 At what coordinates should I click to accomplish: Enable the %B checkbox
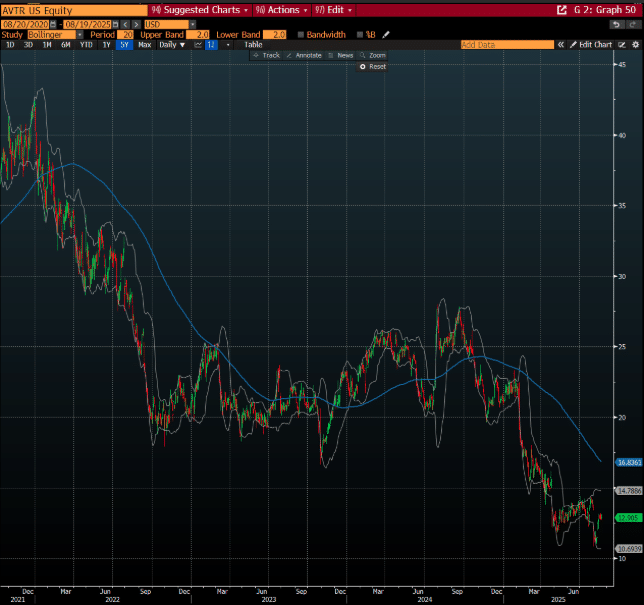click(360, 35)
